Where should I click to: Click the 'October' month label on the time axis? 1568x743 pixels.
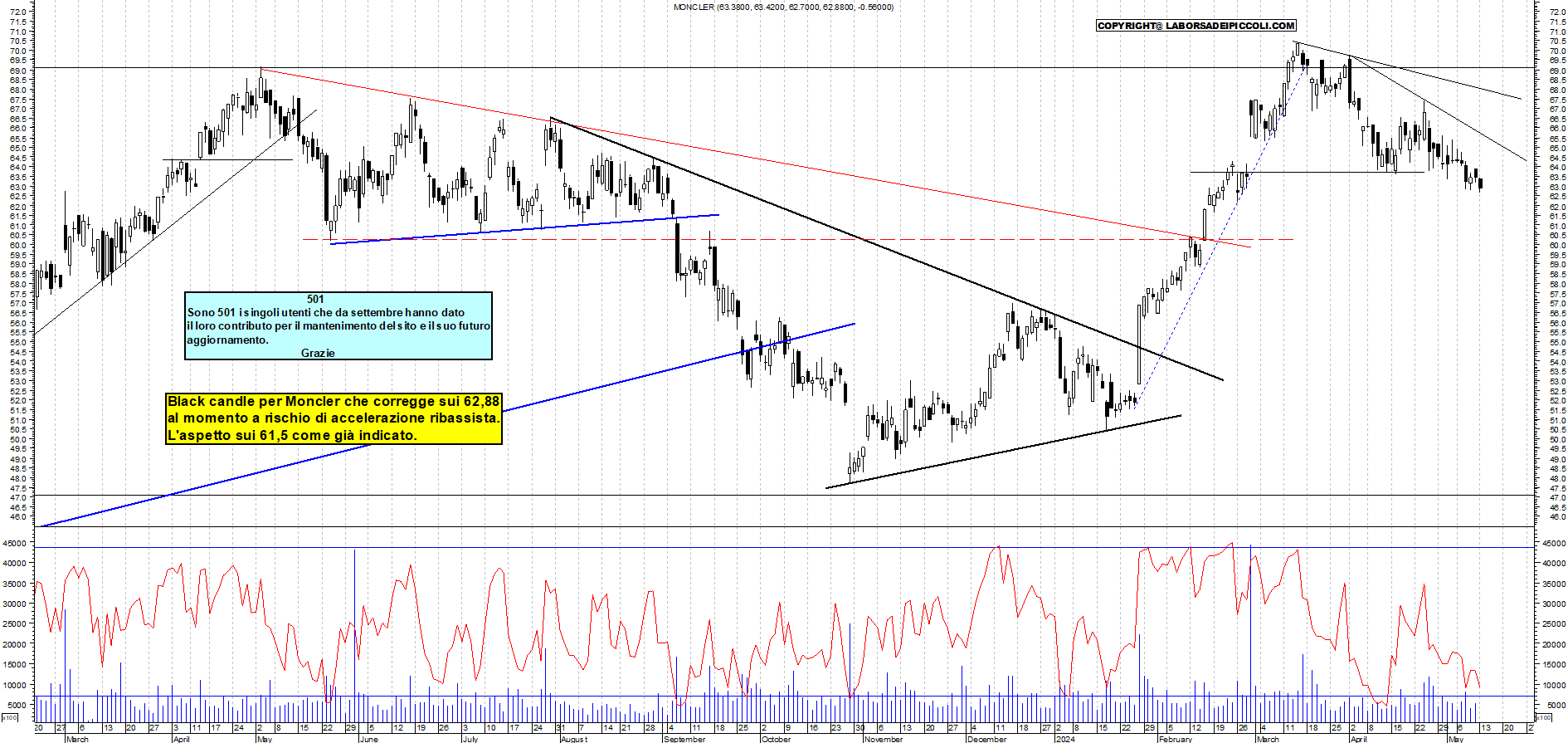point(777,739)
